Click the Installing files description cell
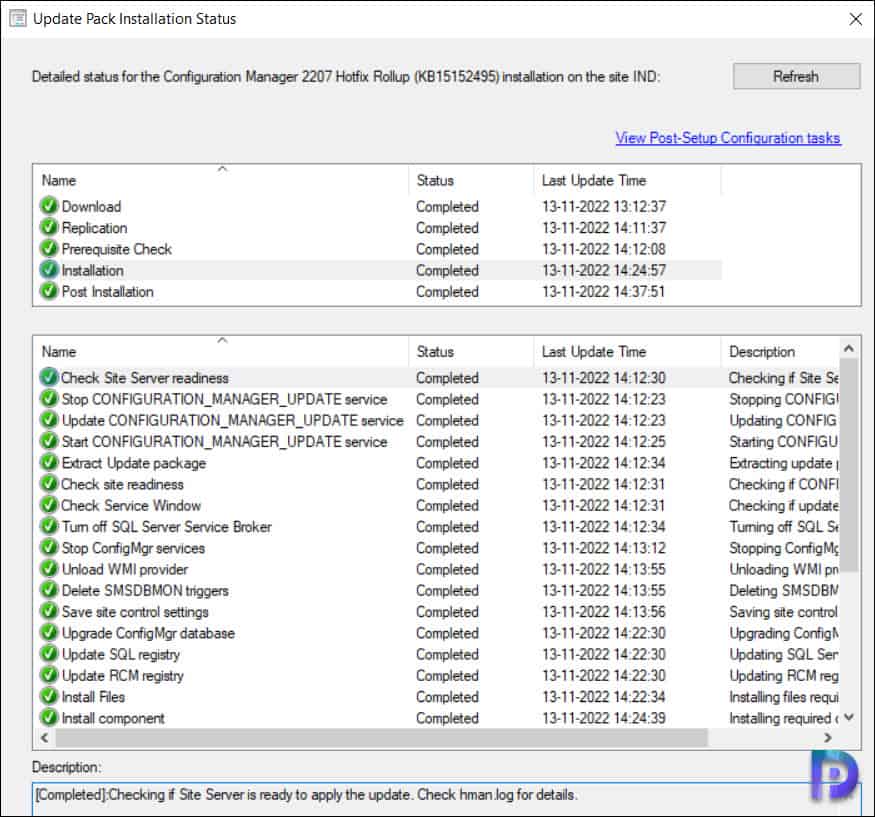 (x=783, y=696)
